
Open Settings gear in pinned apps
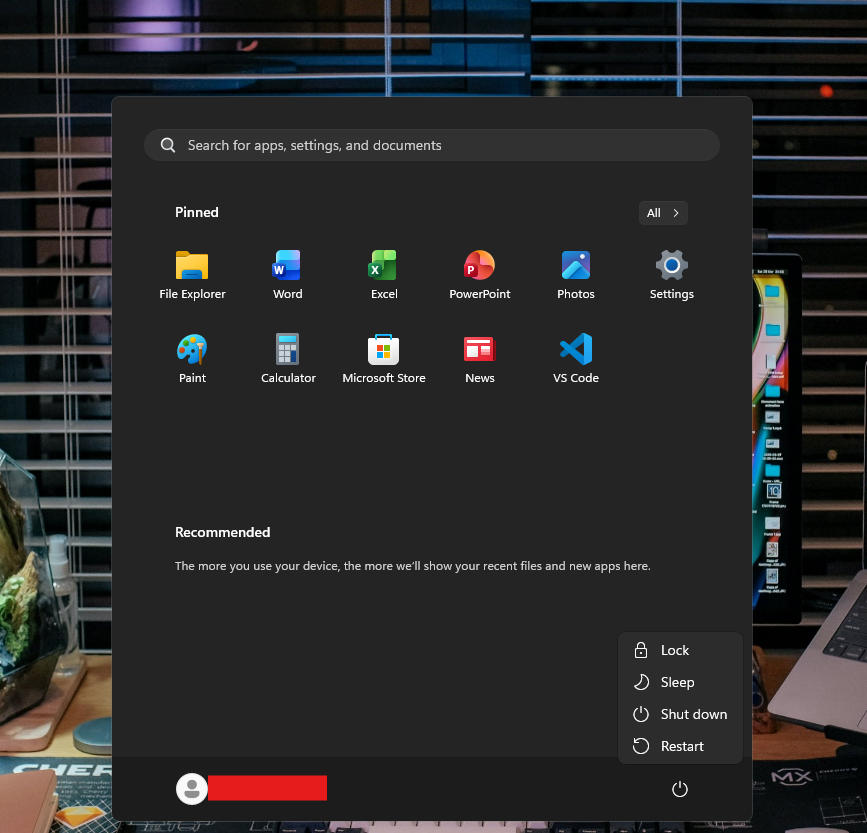671,266
